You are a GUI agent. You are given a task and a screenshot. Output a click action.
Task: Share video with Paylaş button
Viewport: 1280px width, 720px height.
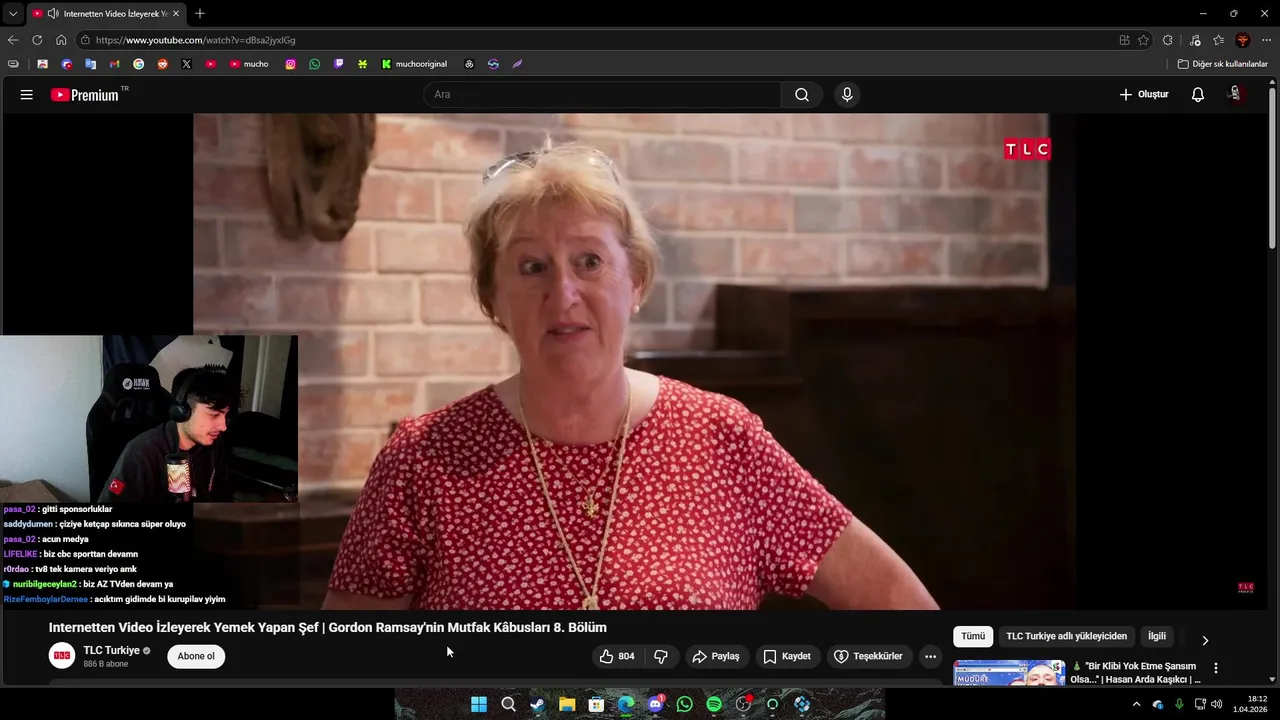point(716,656)
